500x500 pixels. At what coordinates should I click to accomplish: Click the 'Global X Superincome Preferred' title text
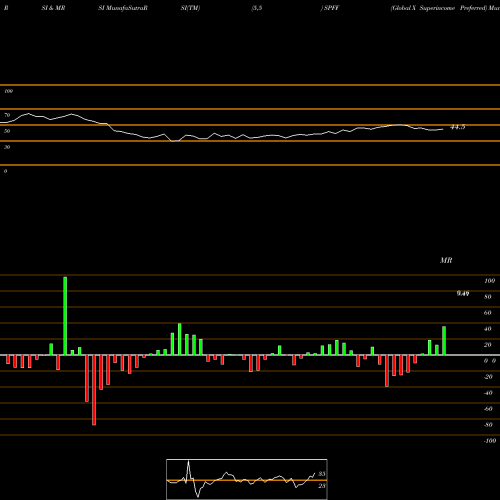439,8
